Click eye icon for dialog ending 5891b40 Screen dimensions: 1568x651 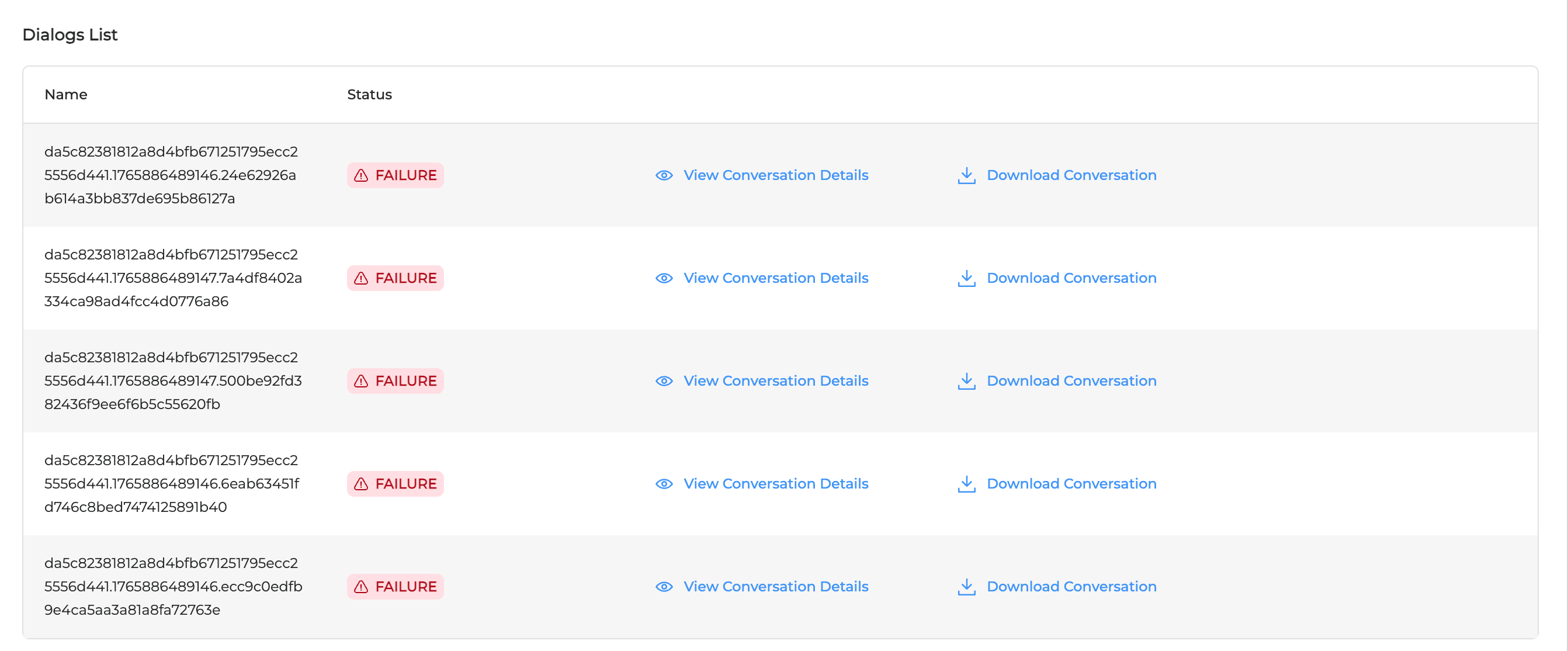(664, 484)
